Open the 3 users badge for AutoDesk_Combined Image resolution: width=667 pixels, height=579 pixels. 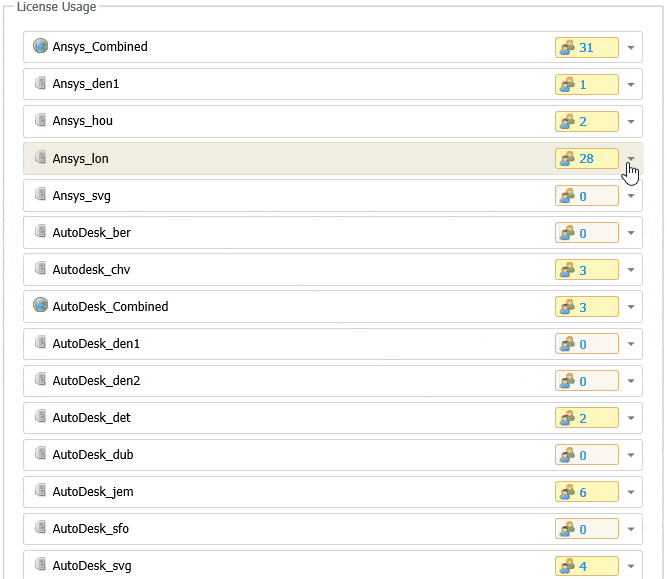(x=587, y=307)
